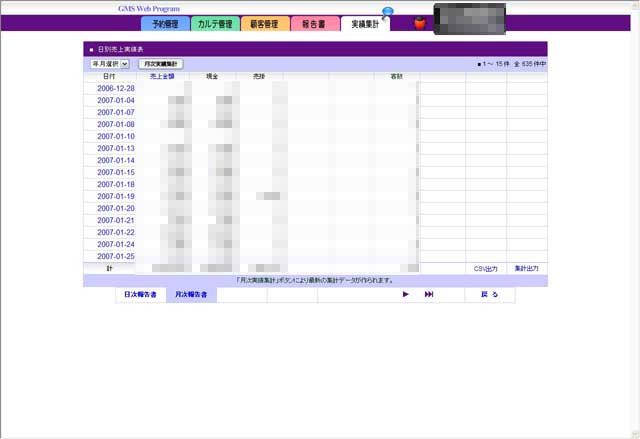Jump to last page of results
640x439 pixels.
pos(429,295)
